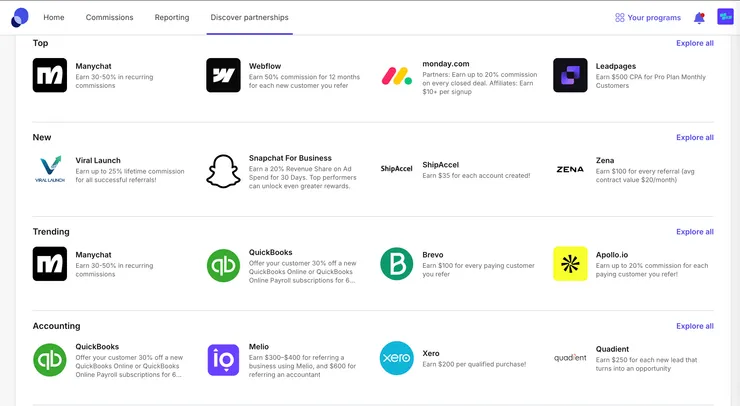Open the user avatar in header
Viewport: 740px width, 406px height.
tap(725, 17)
